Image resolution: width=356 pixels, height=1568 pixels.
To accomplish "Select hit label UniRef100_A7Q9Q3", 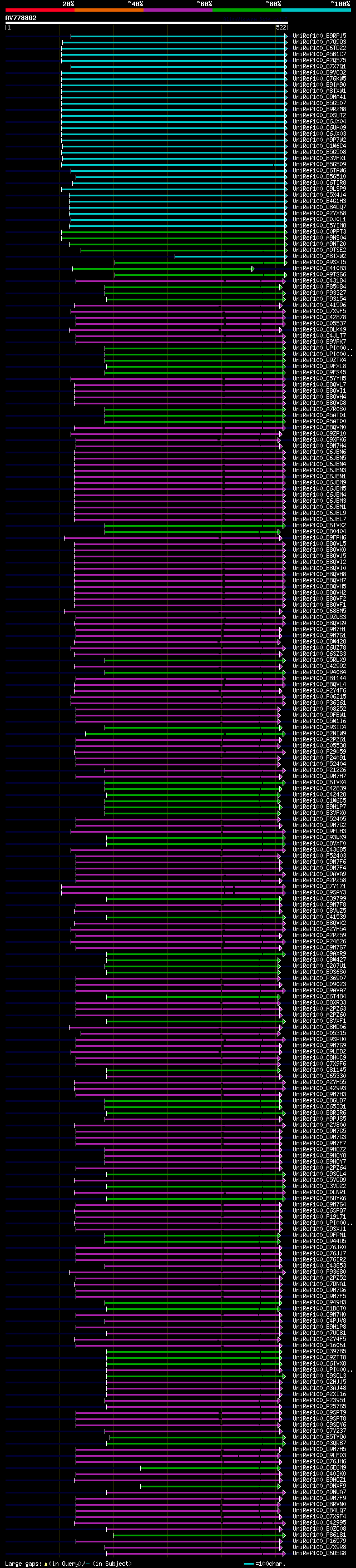I will point(319,42).
